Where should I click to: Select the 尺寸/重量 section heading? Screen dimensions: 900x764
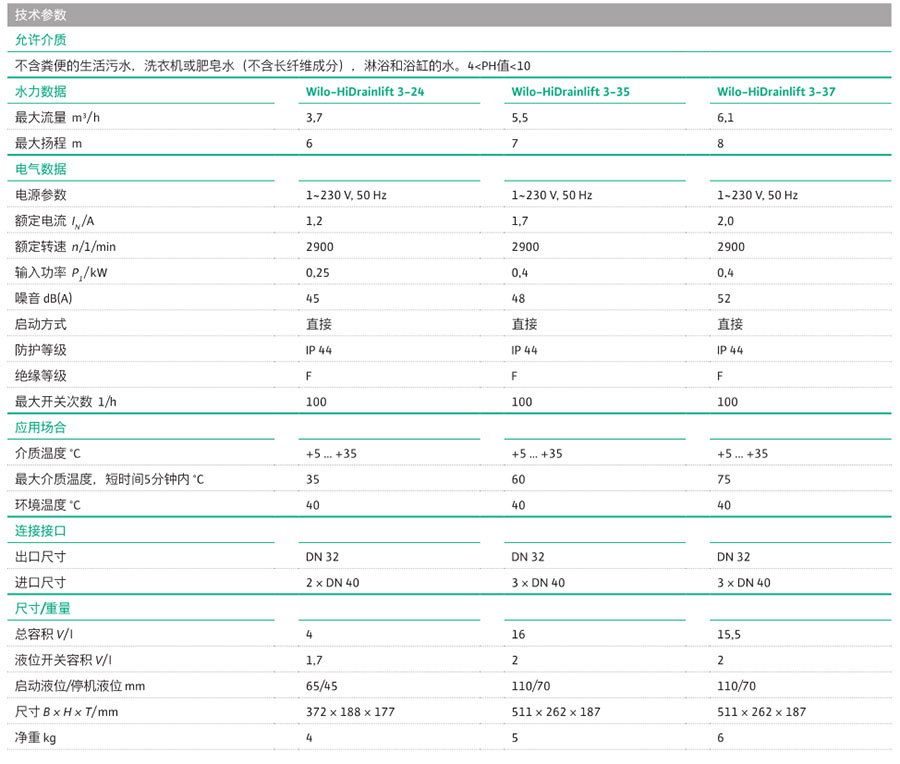coord(43,608)
